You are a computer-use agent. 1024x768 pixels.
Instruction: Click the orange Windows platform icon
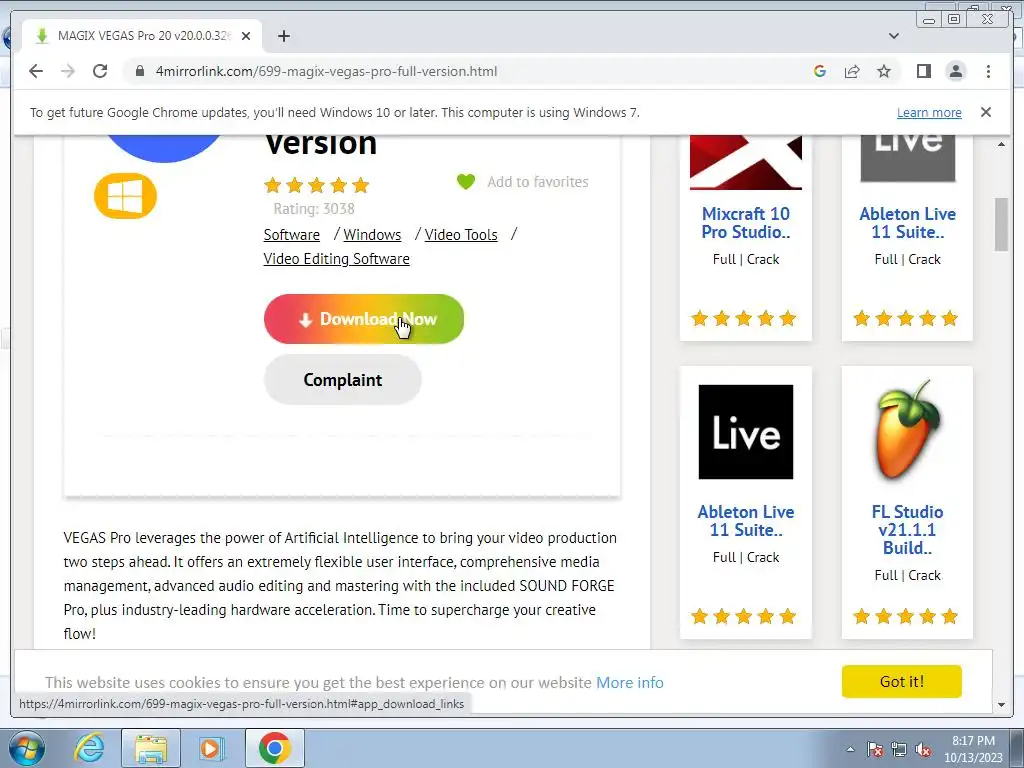point(125,196)
